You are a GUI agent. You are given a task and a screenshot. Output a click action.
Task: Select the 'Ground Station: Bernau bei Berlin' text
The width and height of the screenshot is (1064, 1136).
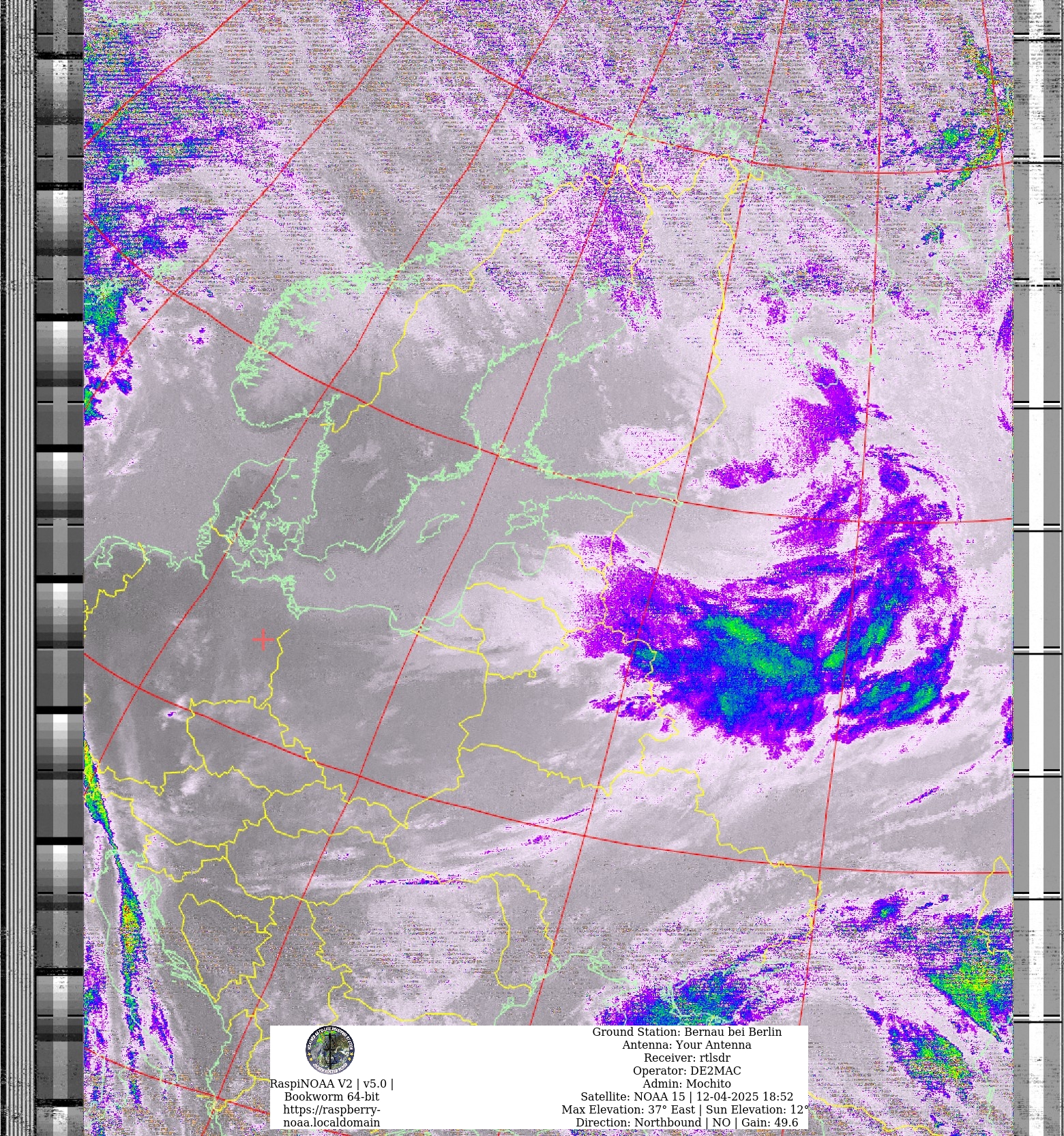(687, 1032)
